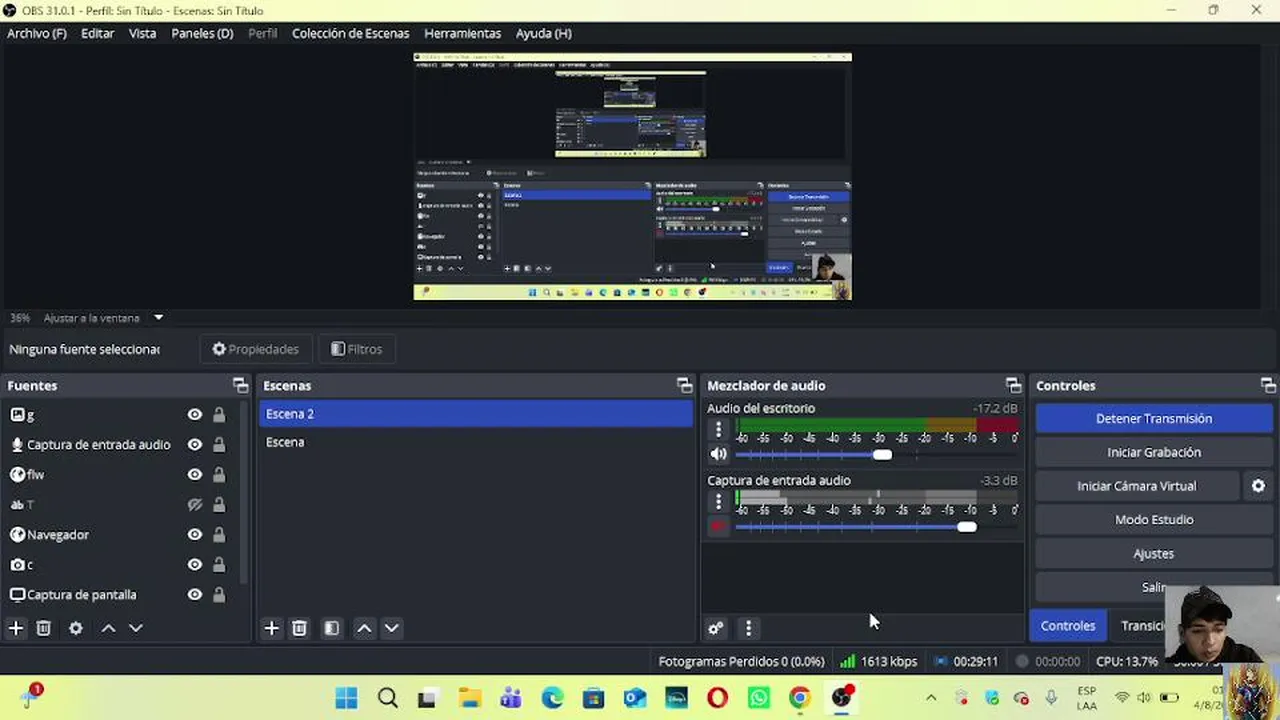
Task: Move scene down in Escenas list
Action: tap(392, 628)
